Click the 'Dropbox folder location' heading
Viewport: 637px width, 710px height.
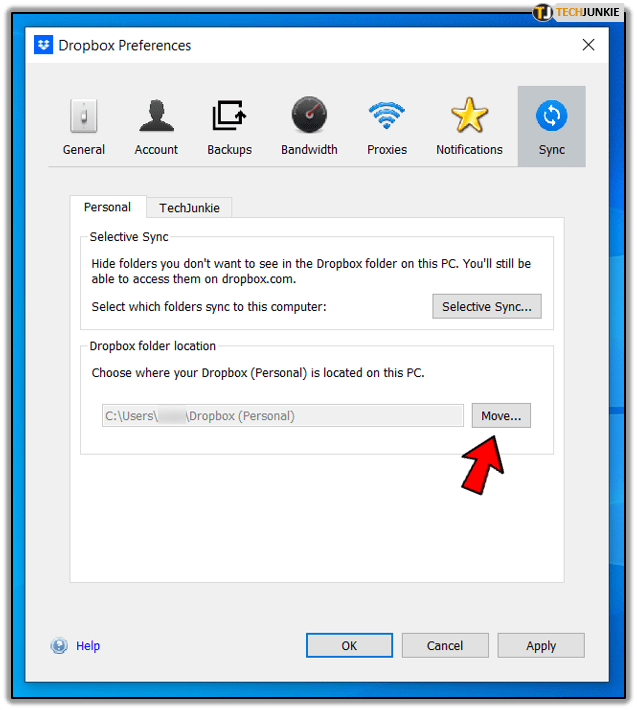(x=153, y=346)
